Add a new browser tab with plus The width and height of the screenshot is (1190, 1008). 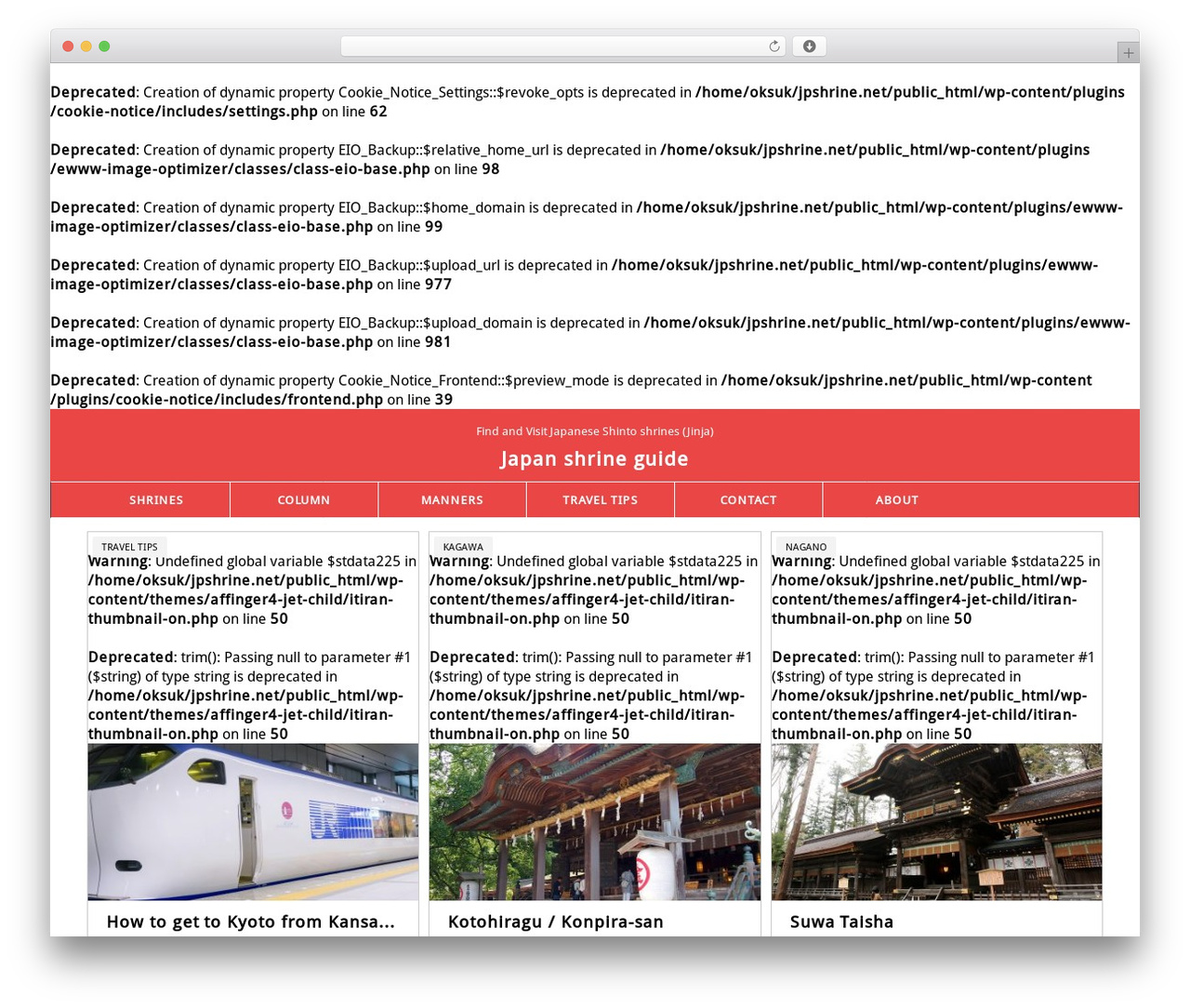1128,53
